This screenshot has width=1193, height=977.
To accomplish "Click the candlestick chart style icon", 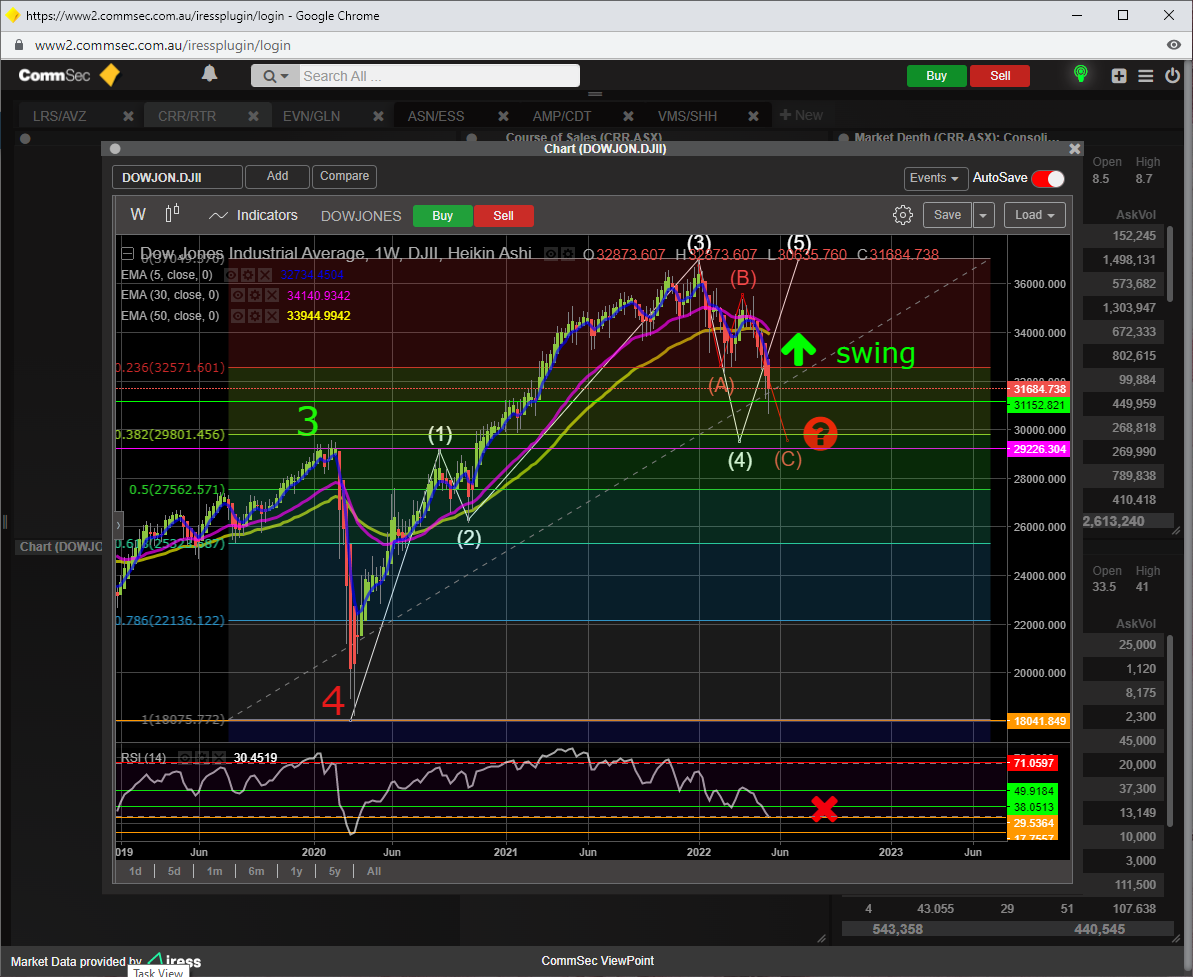I will click(x=172, y=214).
